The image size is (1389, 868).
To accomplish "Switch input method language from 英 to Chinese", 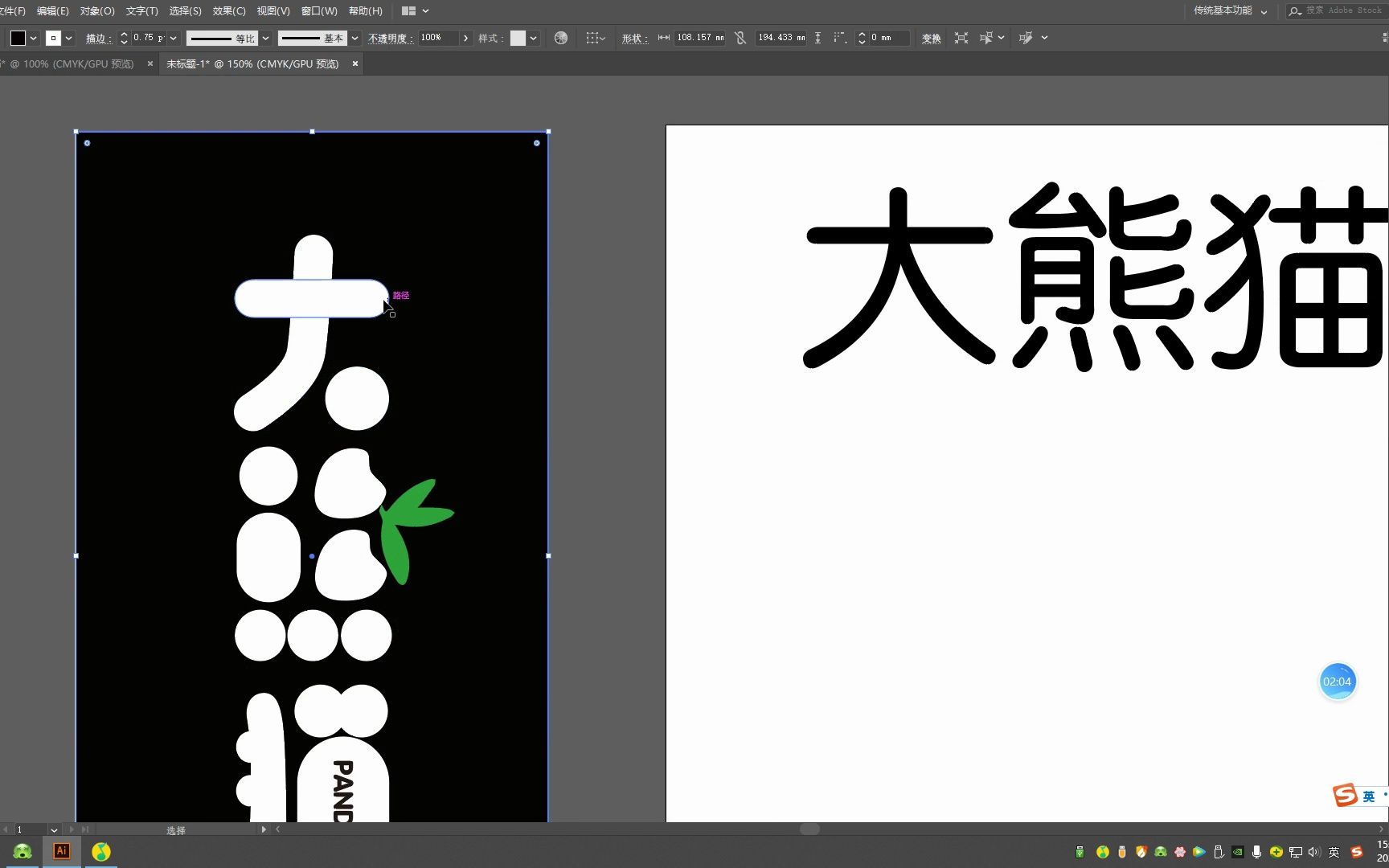I will tap(1334, 852).
